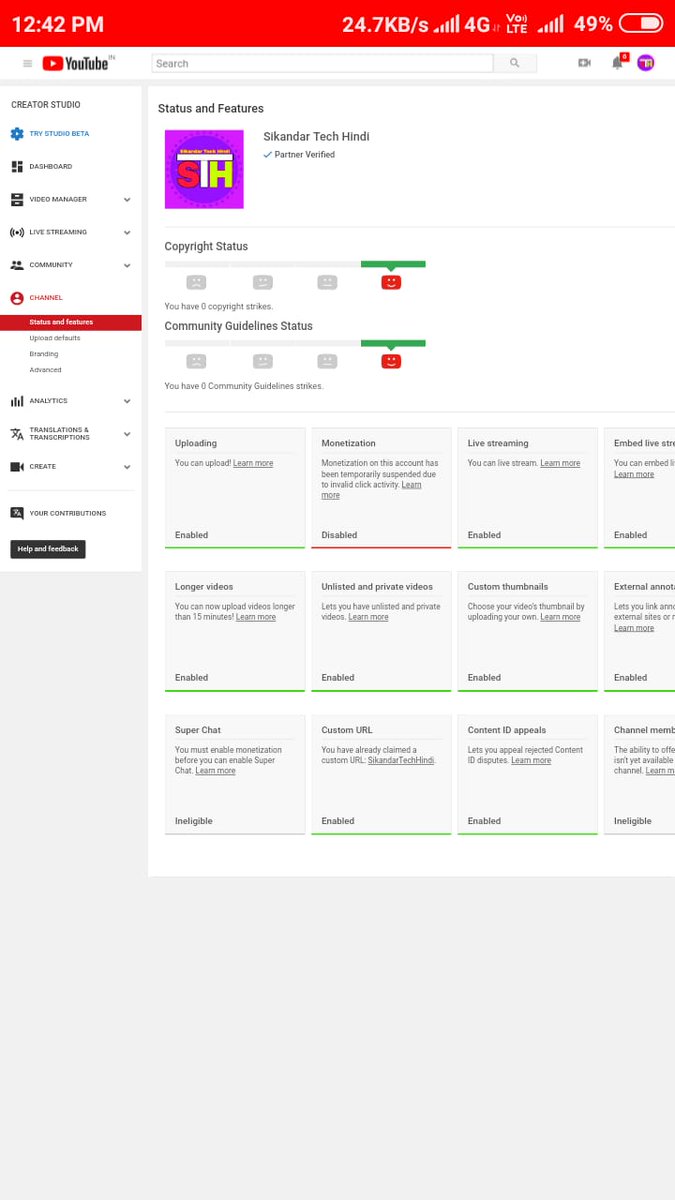Click the Copyright Status green progress bar
This screenshot has width=675, height=1200.
click(393, 264)
